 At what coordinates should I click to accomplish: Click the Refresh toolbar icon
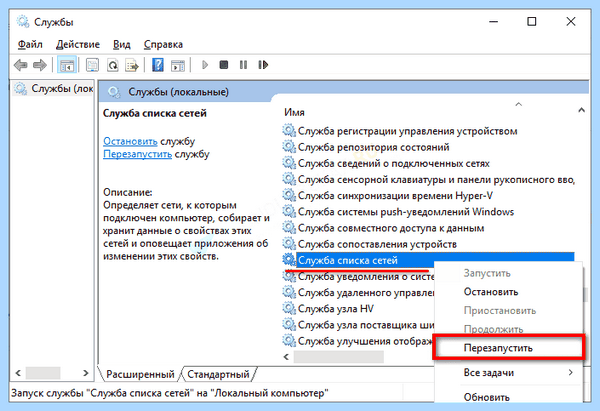[x=112, y=65]
